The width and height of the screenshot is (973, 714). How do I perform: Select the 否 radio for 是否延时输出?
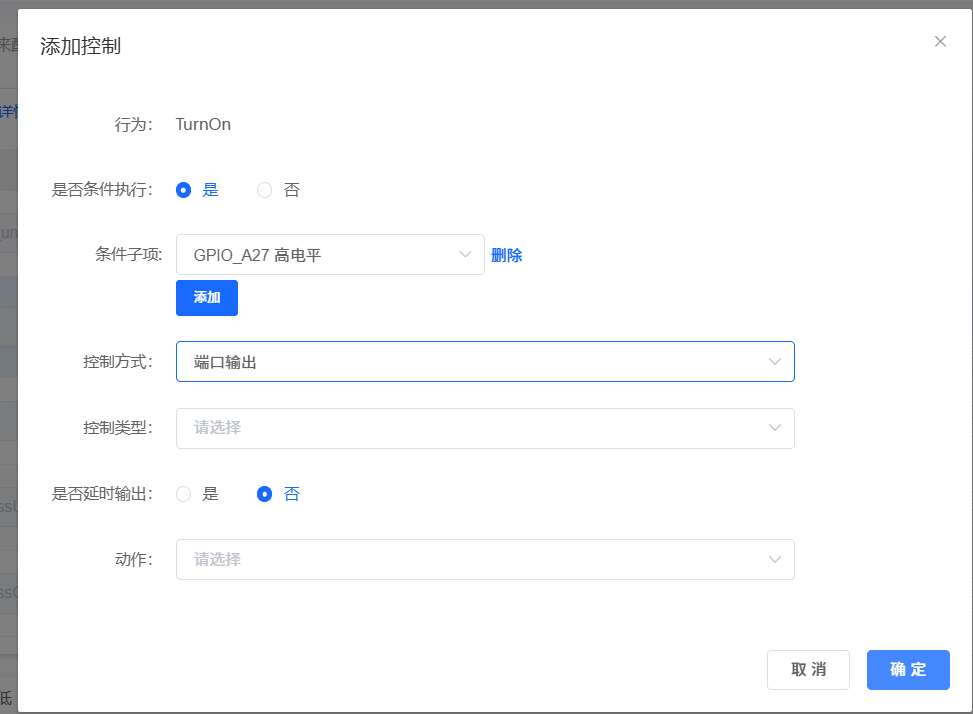point(265,493)
